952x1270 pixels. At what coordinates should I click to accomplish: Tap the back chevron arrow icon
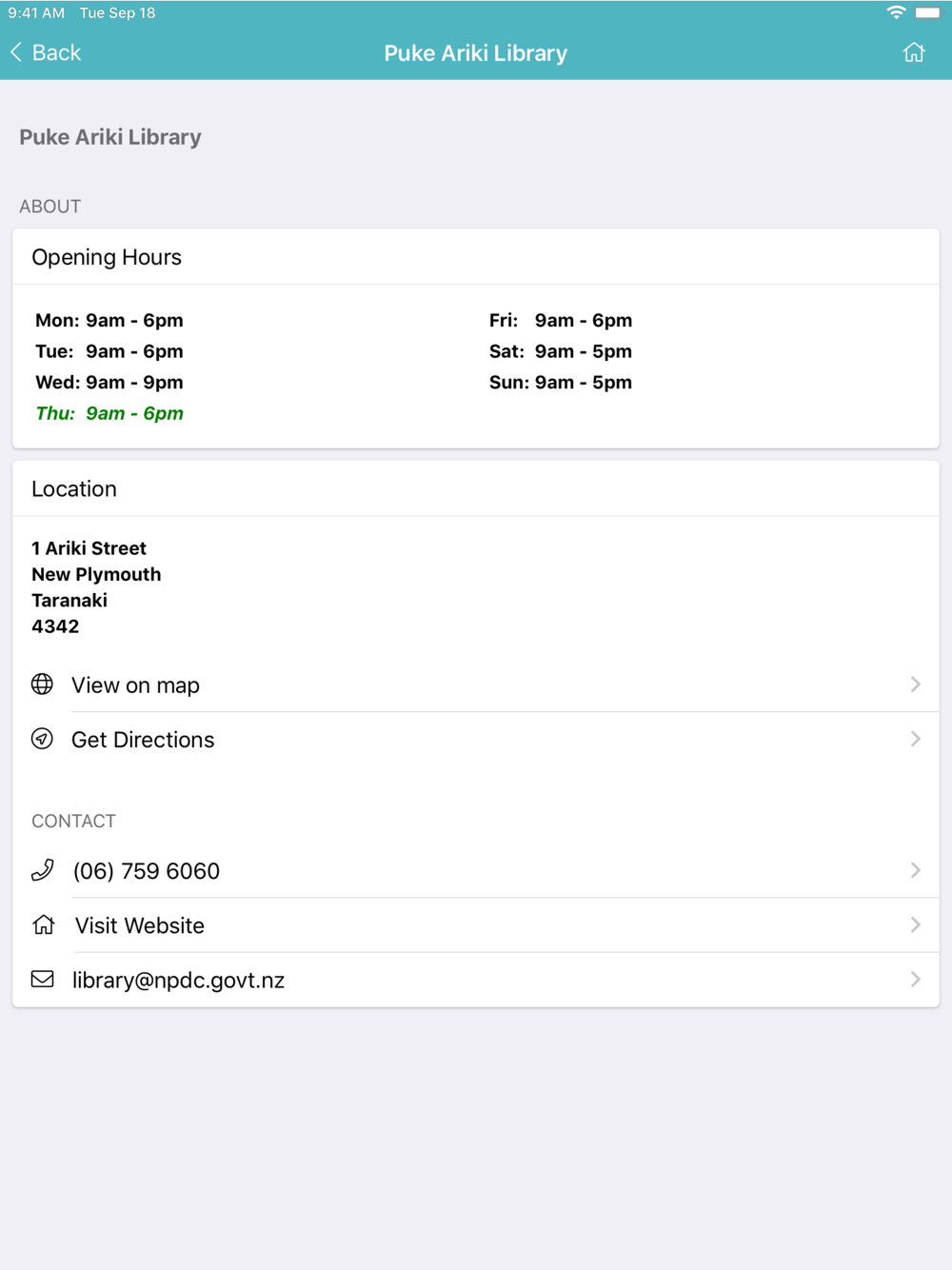[16, 52]
